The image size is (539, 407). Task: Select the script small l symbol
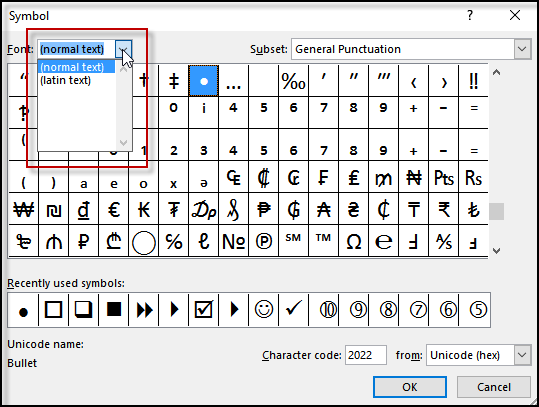click(x=204, y=241)
